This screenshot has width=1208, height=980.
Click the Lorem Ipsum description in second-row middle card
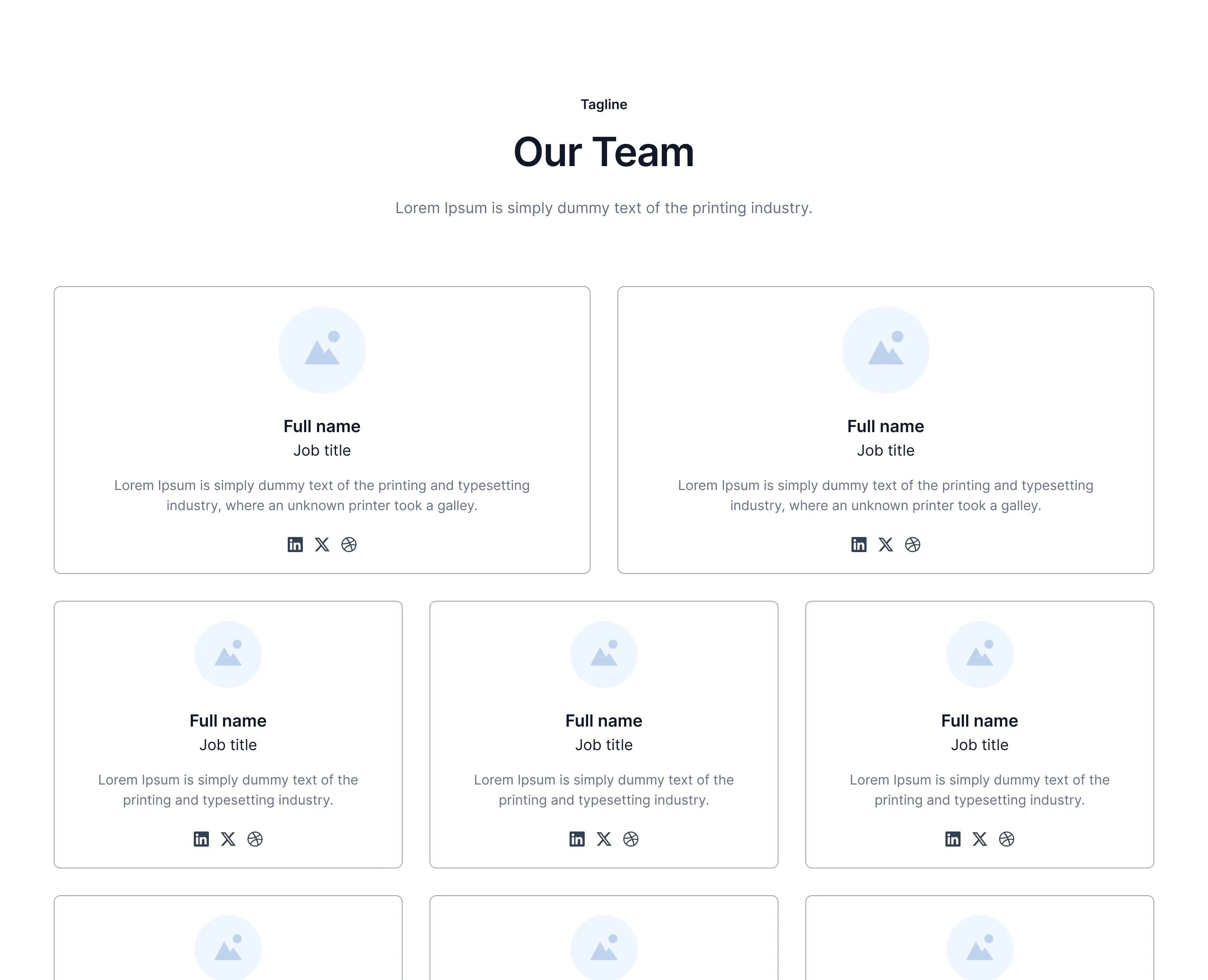click(x=604, y=790)
